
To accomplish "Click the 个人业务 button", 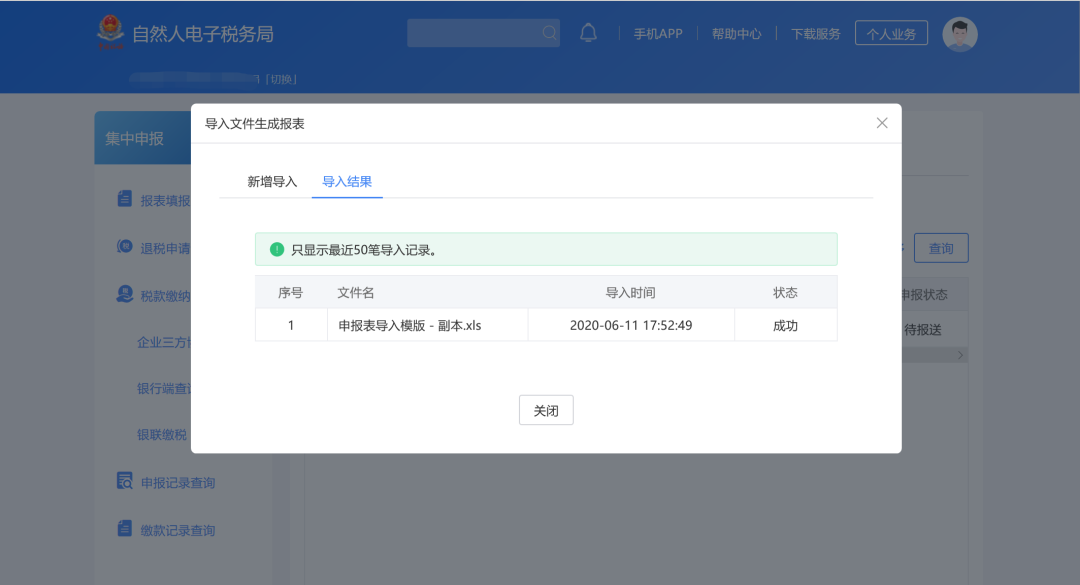I will 891,33.
